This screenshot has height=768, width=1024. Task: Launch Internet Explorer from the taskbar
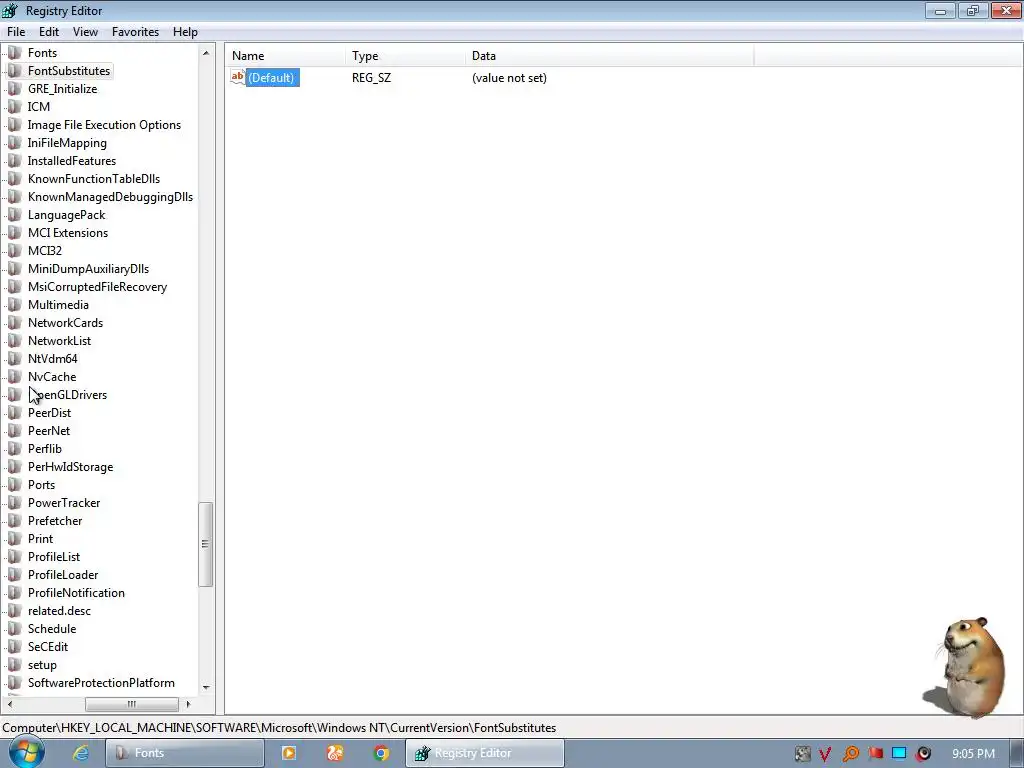pyautogui.click(x=81, y=753)
